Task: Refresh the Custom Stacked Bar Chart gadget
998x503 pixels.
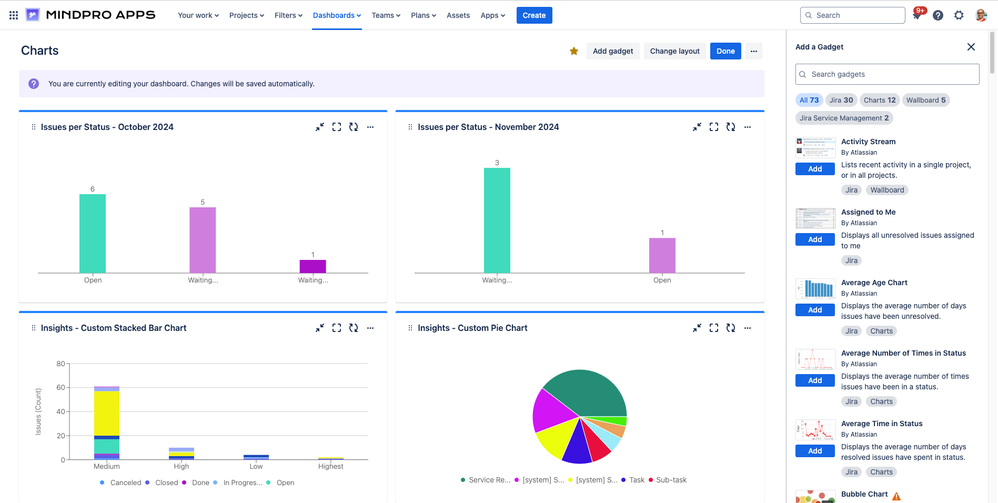Action: (353, 328)
